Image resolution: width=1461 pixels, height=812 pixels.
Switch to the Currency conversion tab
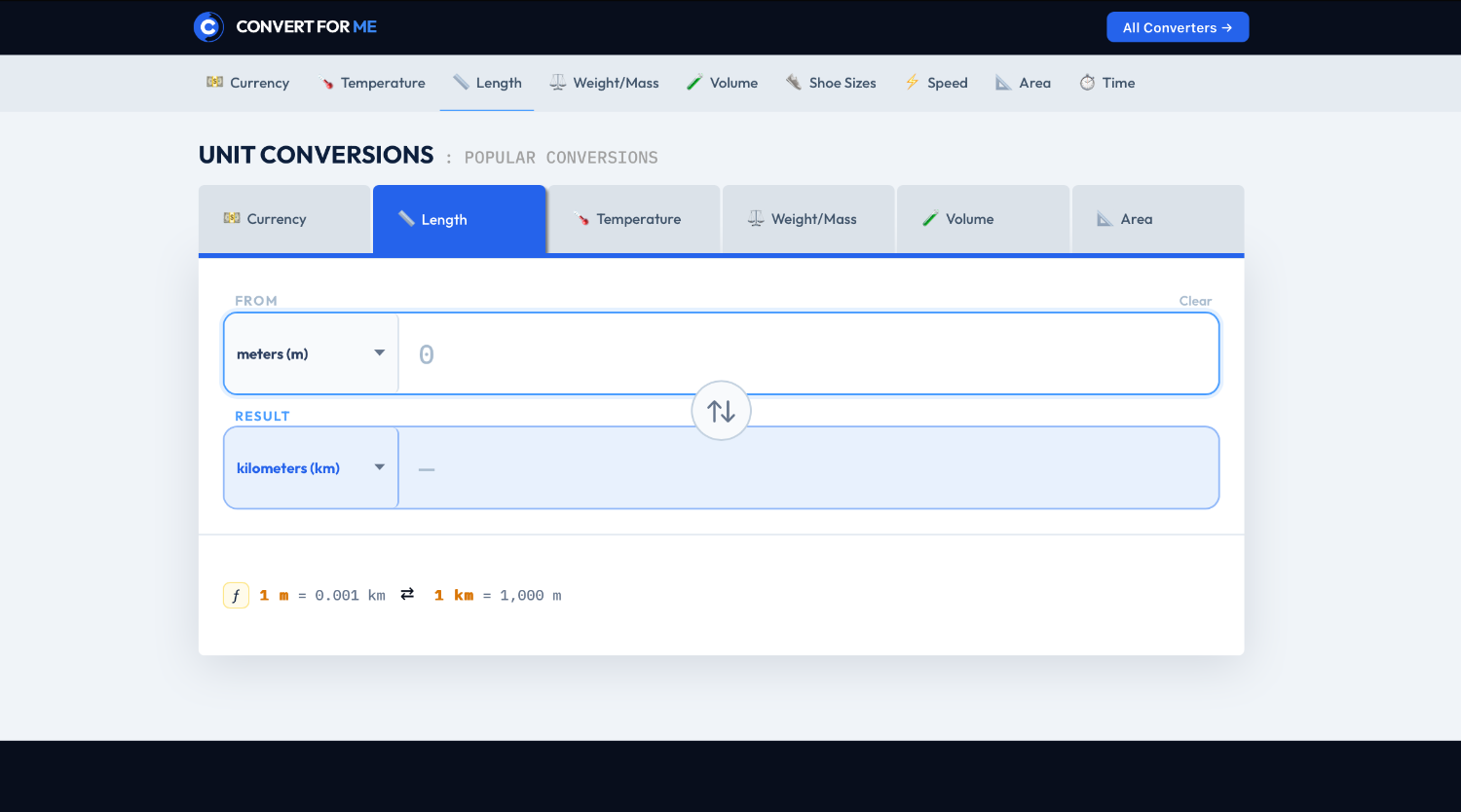click(x=285, y=219)
